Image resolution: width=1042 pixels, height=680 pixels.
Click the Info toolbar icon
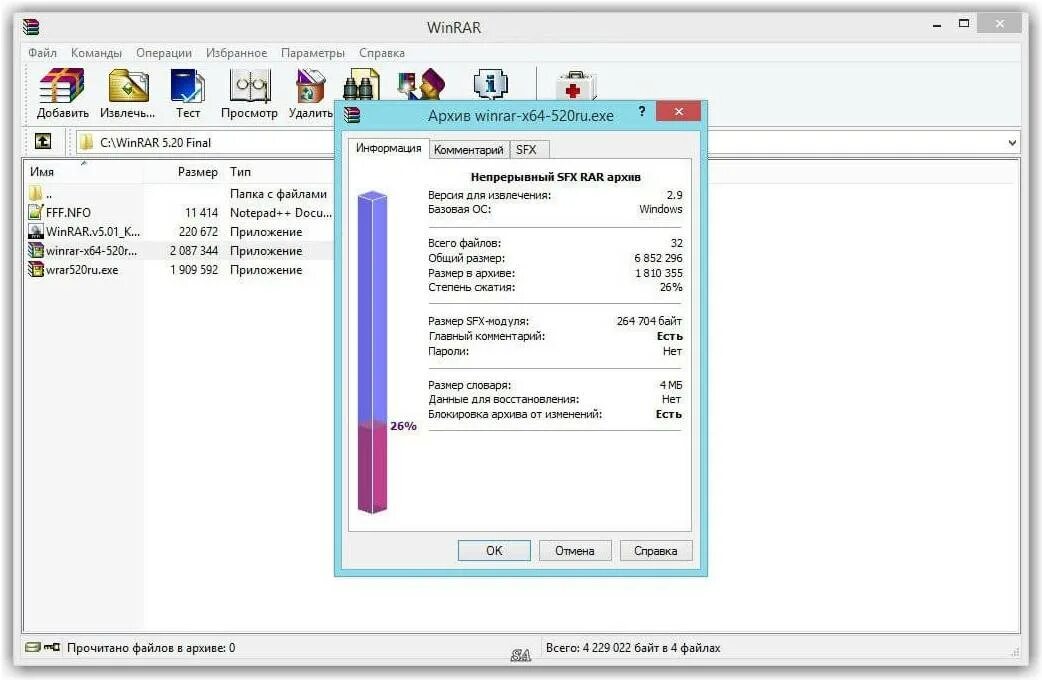490,84
